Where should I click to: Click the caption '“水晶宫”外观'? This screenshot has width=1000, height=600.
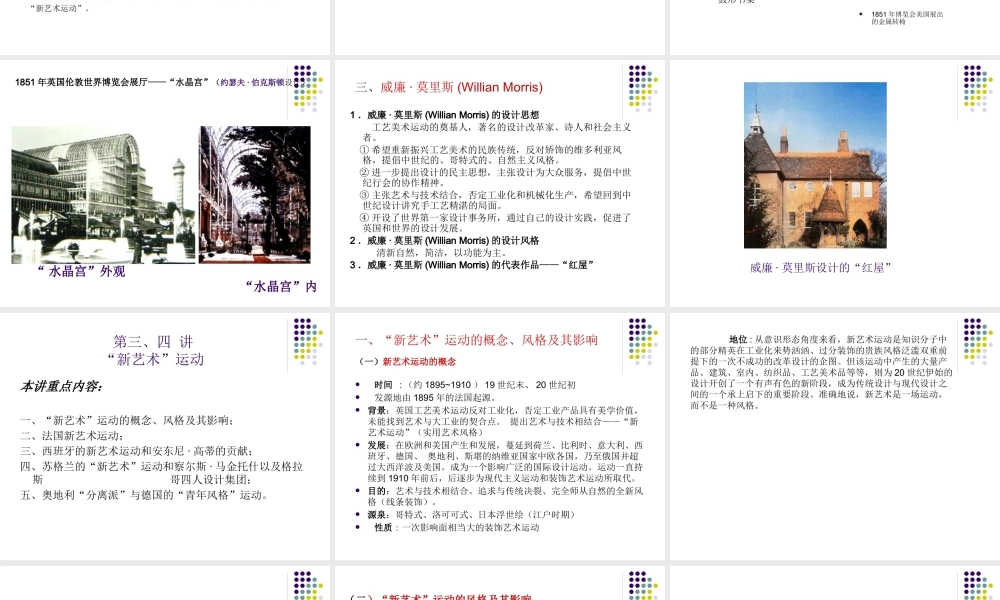coord(81,271)
